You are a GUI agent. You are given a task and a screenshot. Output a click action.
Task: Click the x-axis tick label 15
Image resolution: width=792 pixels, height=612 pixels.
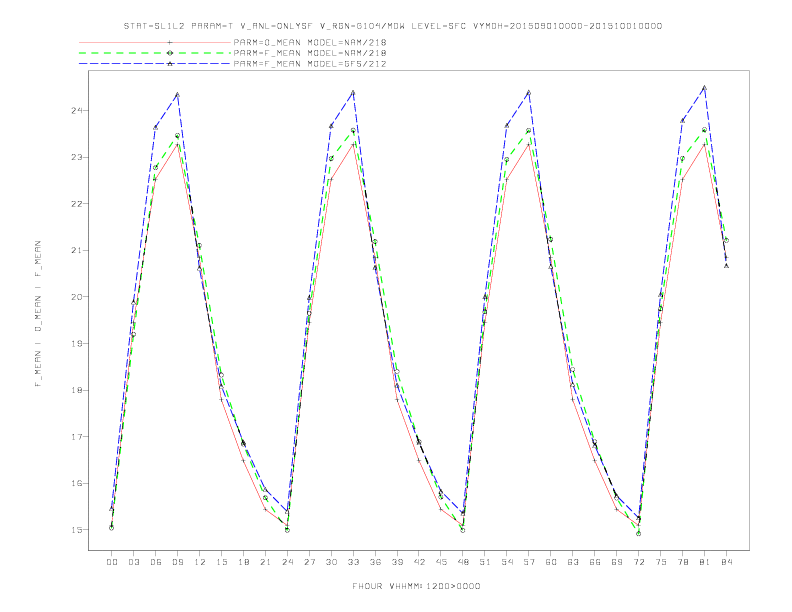pyautogui.click(x=221, y=562)
